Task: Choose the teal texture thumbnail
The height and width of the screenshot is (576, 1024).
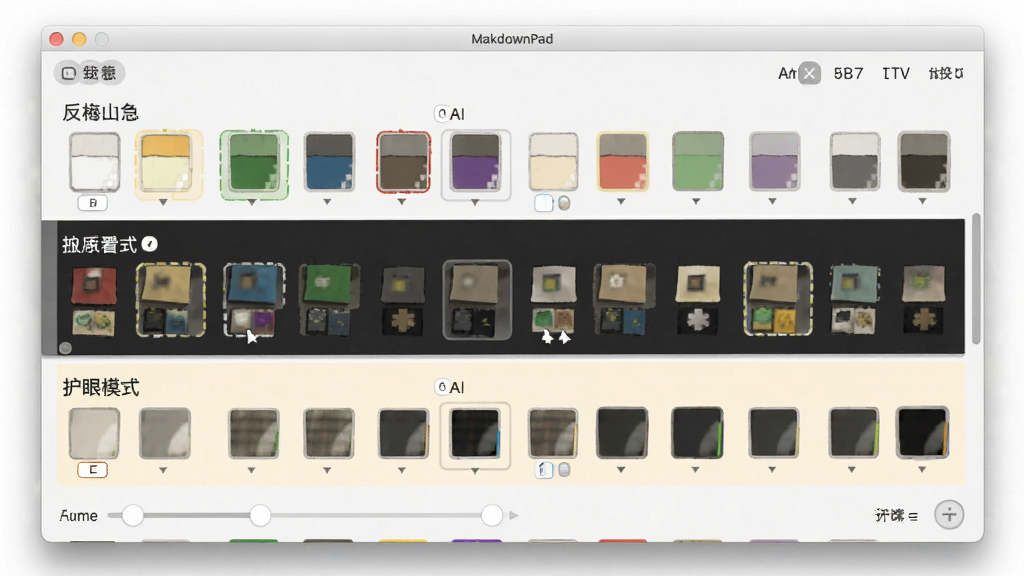Action: coord(854,300)
